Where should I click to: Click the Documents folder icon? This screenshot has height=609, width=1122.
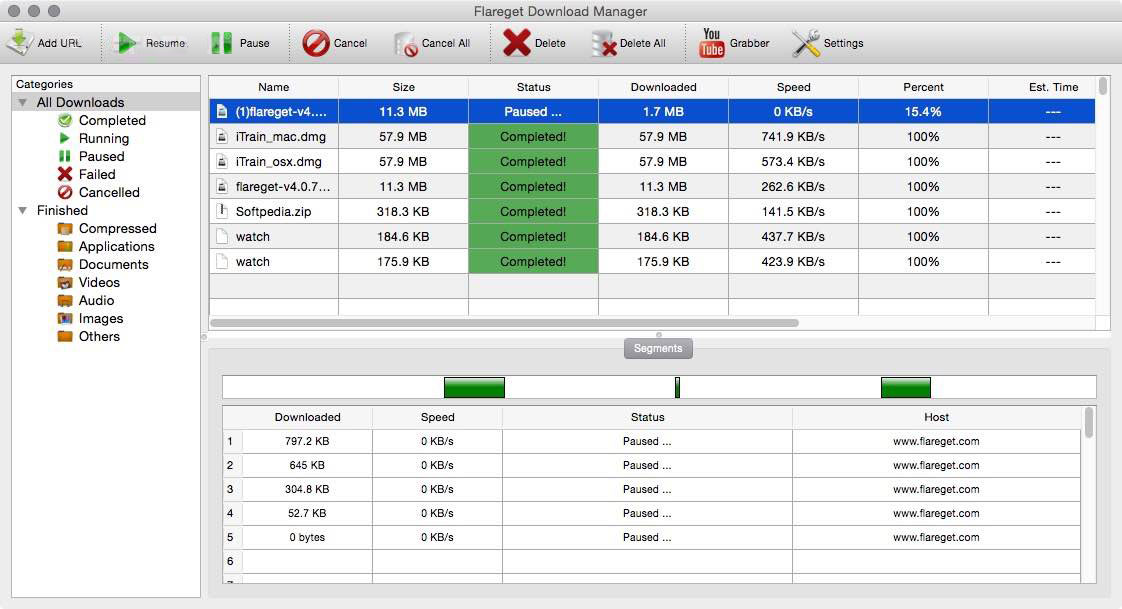65,264
